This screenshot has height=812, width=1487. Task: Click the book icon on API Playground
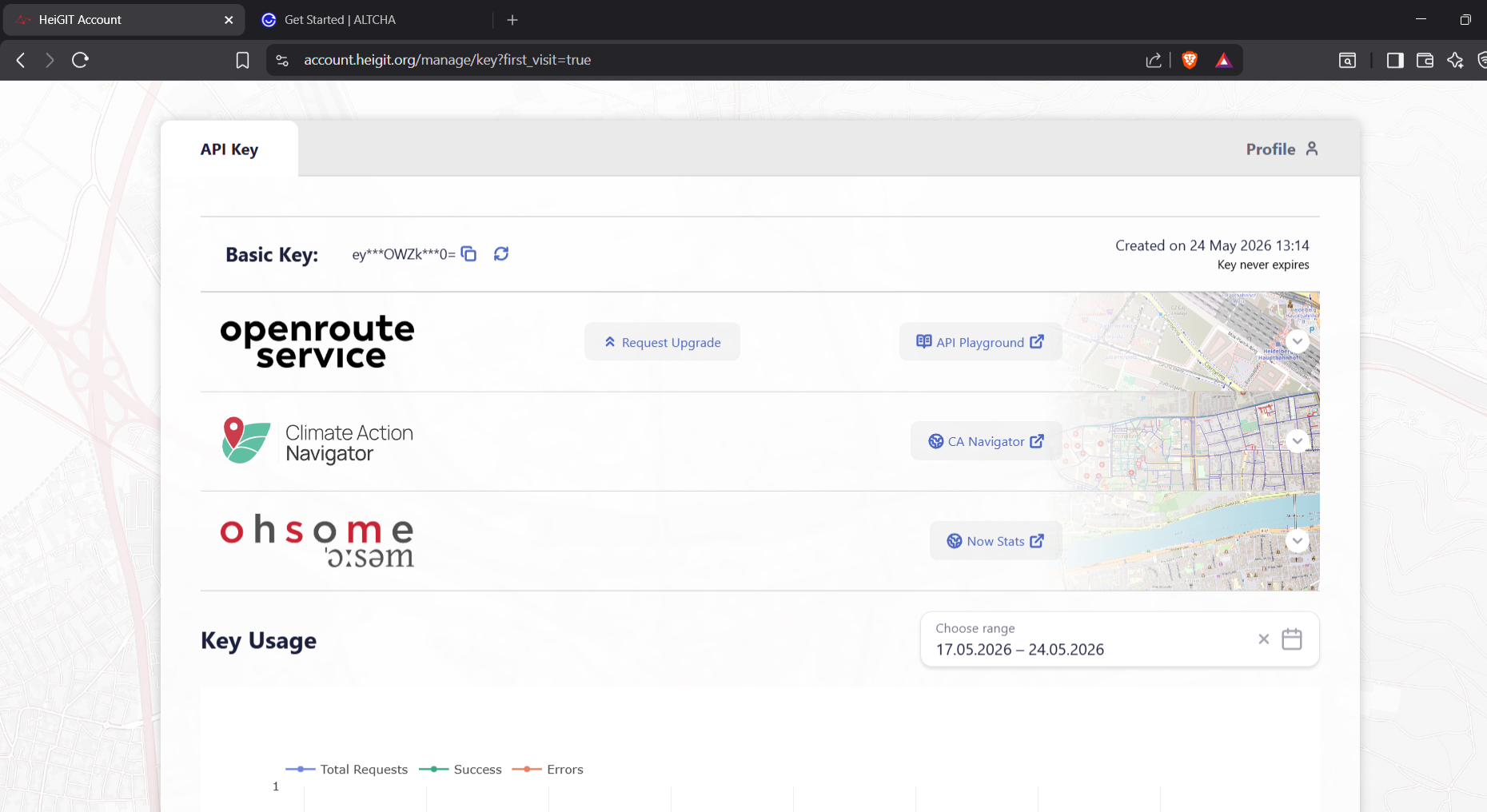click(x=923, y=341)
